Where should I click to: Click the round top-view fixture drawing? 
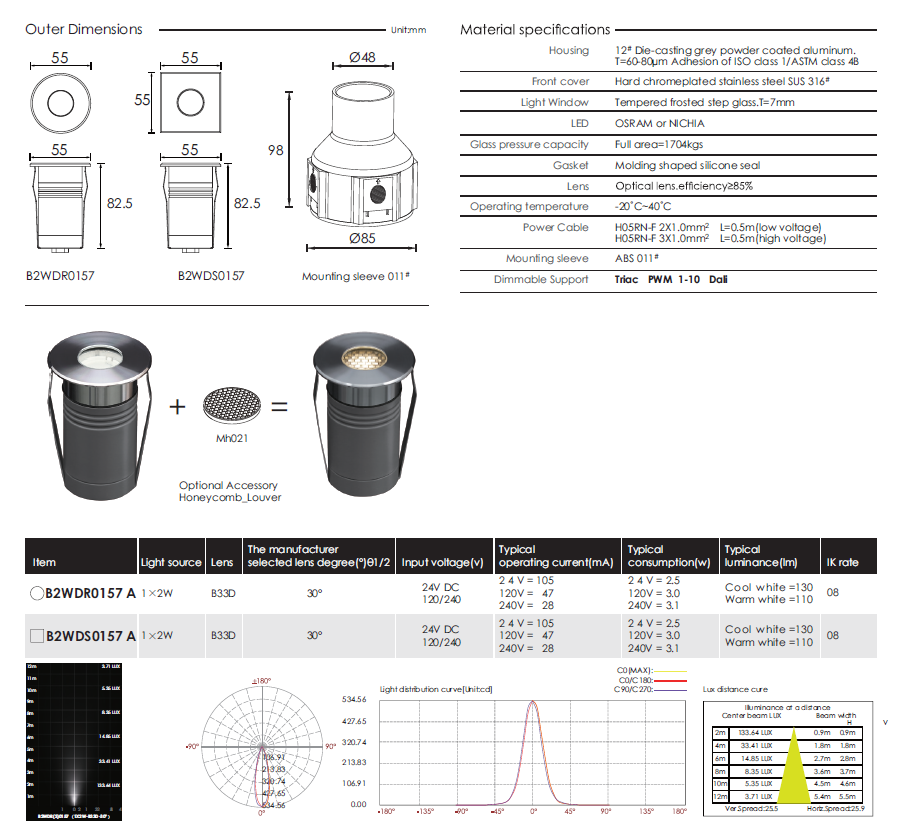click(59, 101)
